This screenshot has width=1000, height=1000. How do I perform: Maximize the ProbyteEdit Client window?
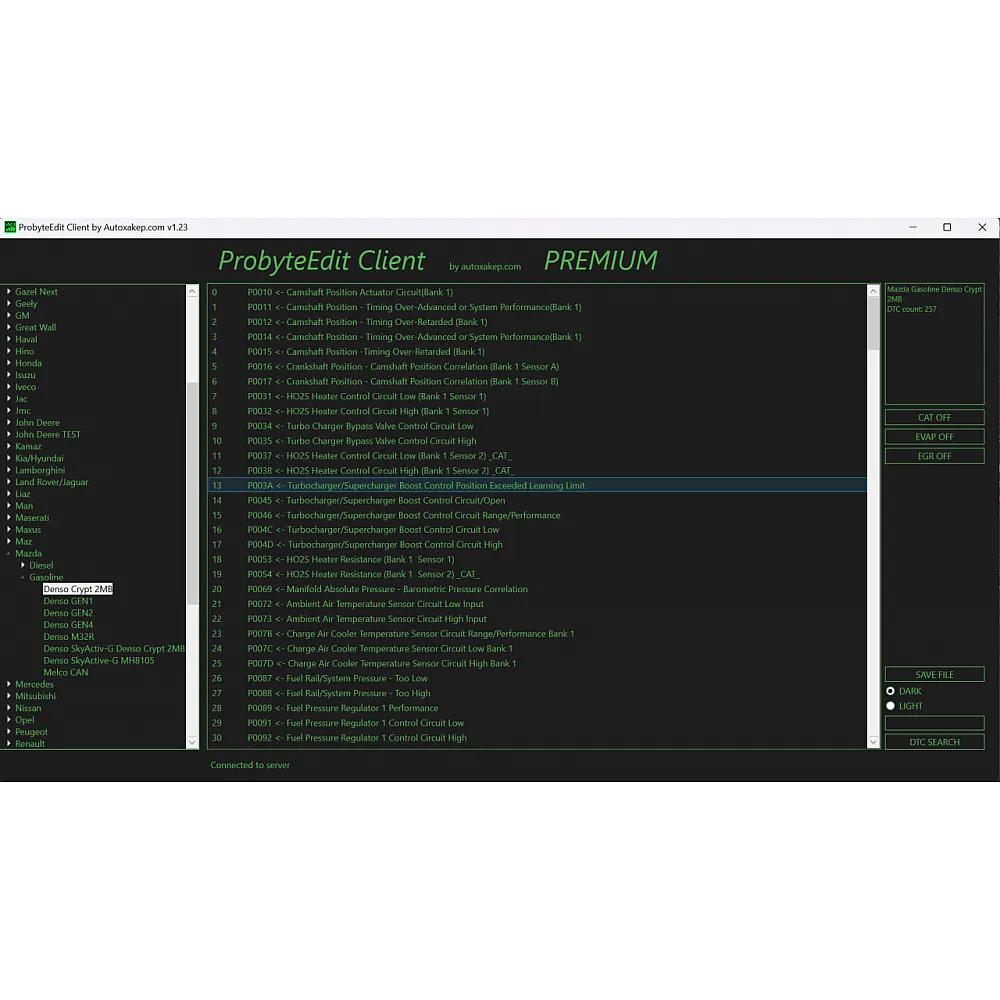tap(947, 227)
